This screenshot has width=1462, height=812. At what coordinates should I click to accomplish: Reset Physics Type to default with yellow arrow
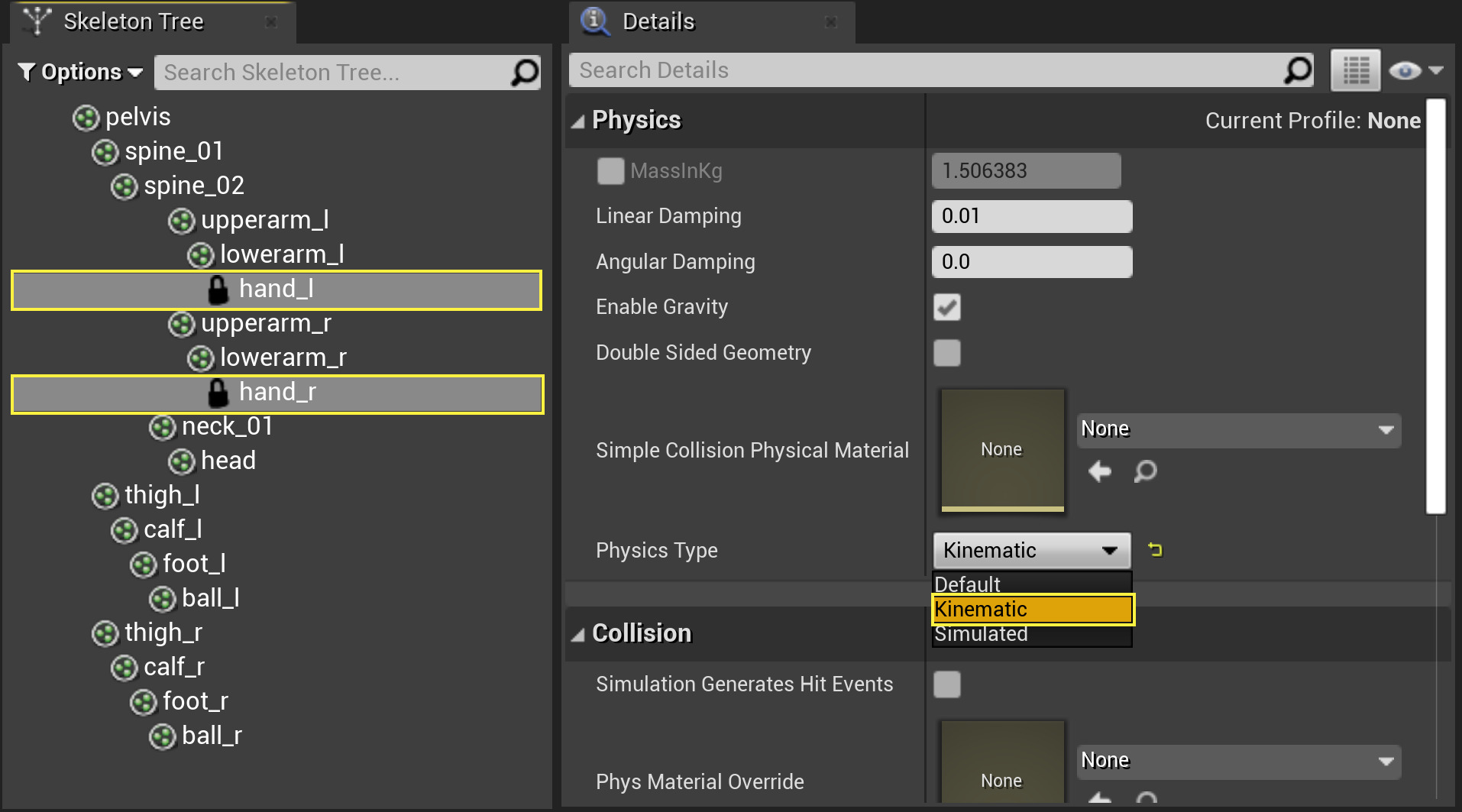tap(1155, 549)
